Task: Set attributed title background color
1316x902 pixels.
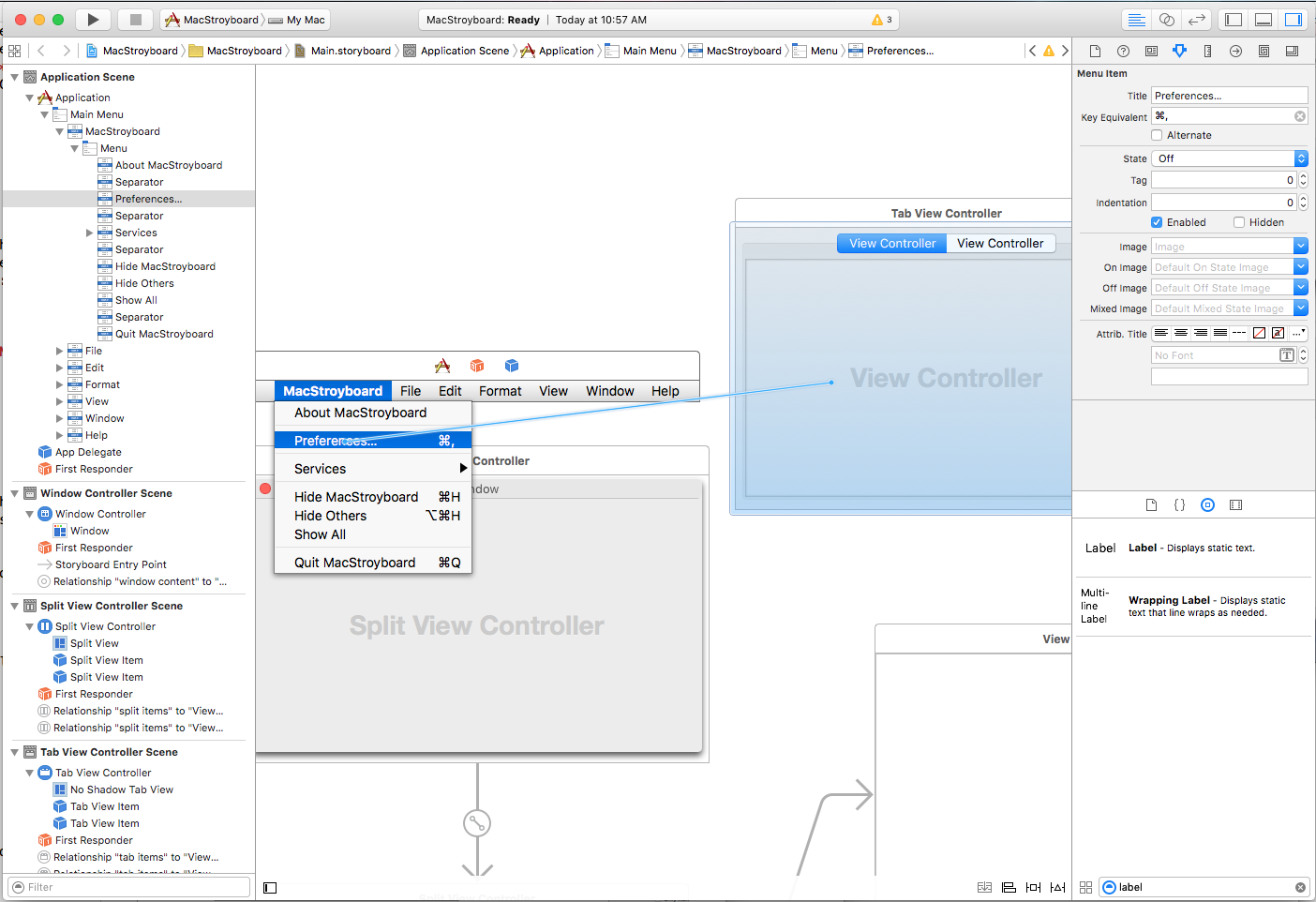Action: point(1278,333)
